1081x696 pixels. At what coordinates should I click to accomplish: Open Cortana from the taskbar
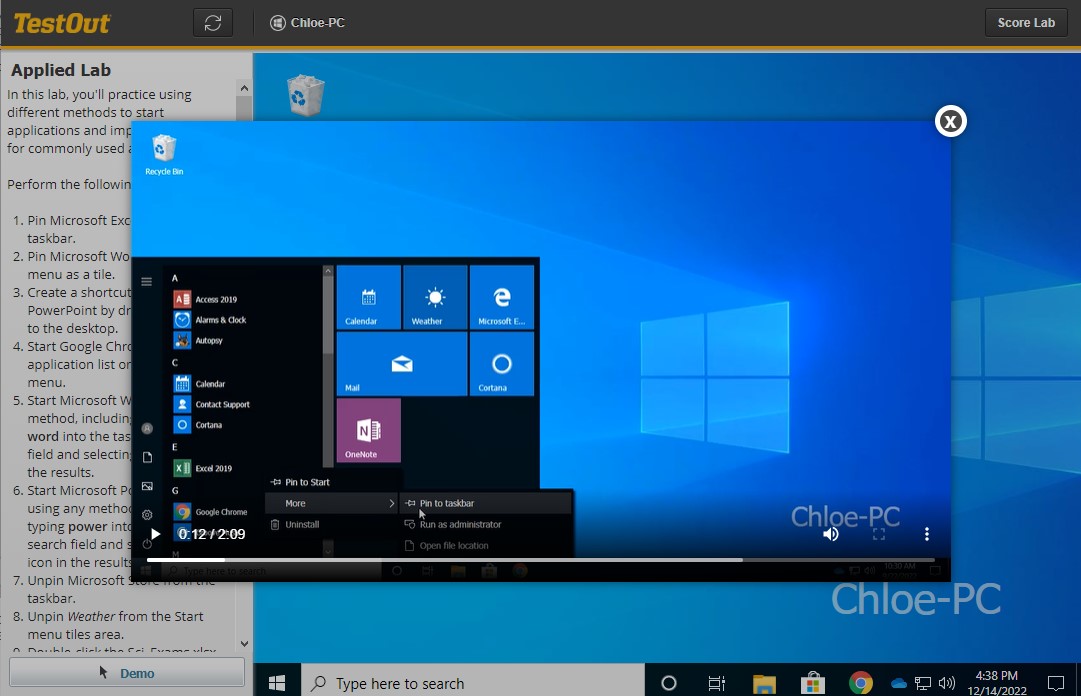point(669,683)
